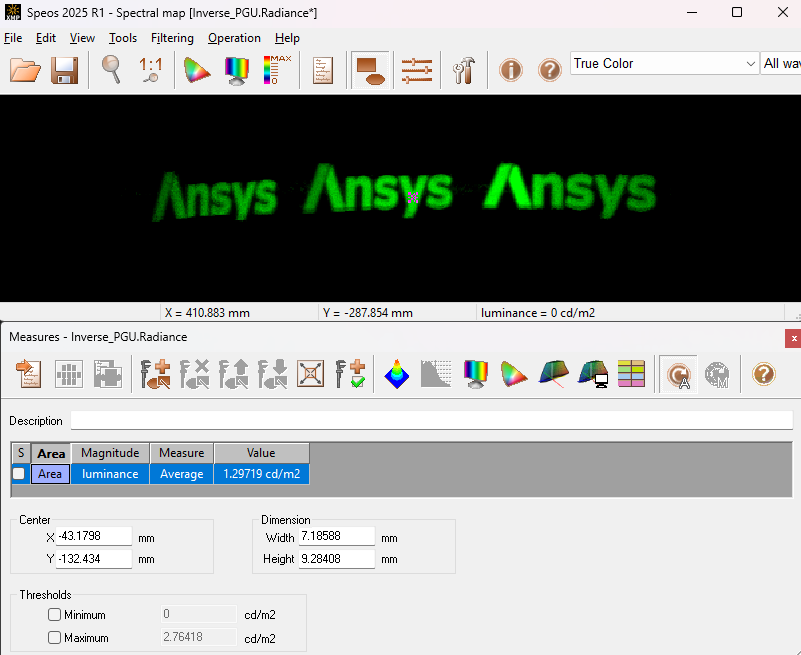The height and width of the screenshot is (655, 801).
Task: Expand the True Color display mode dropdown
Action: [664, 63]
